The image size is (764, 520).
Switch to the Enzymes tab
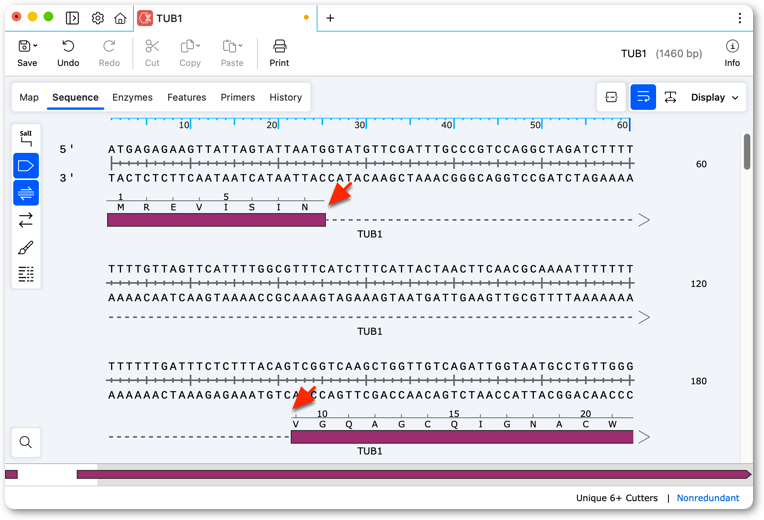pyautogui.click(x=132, y=97)
